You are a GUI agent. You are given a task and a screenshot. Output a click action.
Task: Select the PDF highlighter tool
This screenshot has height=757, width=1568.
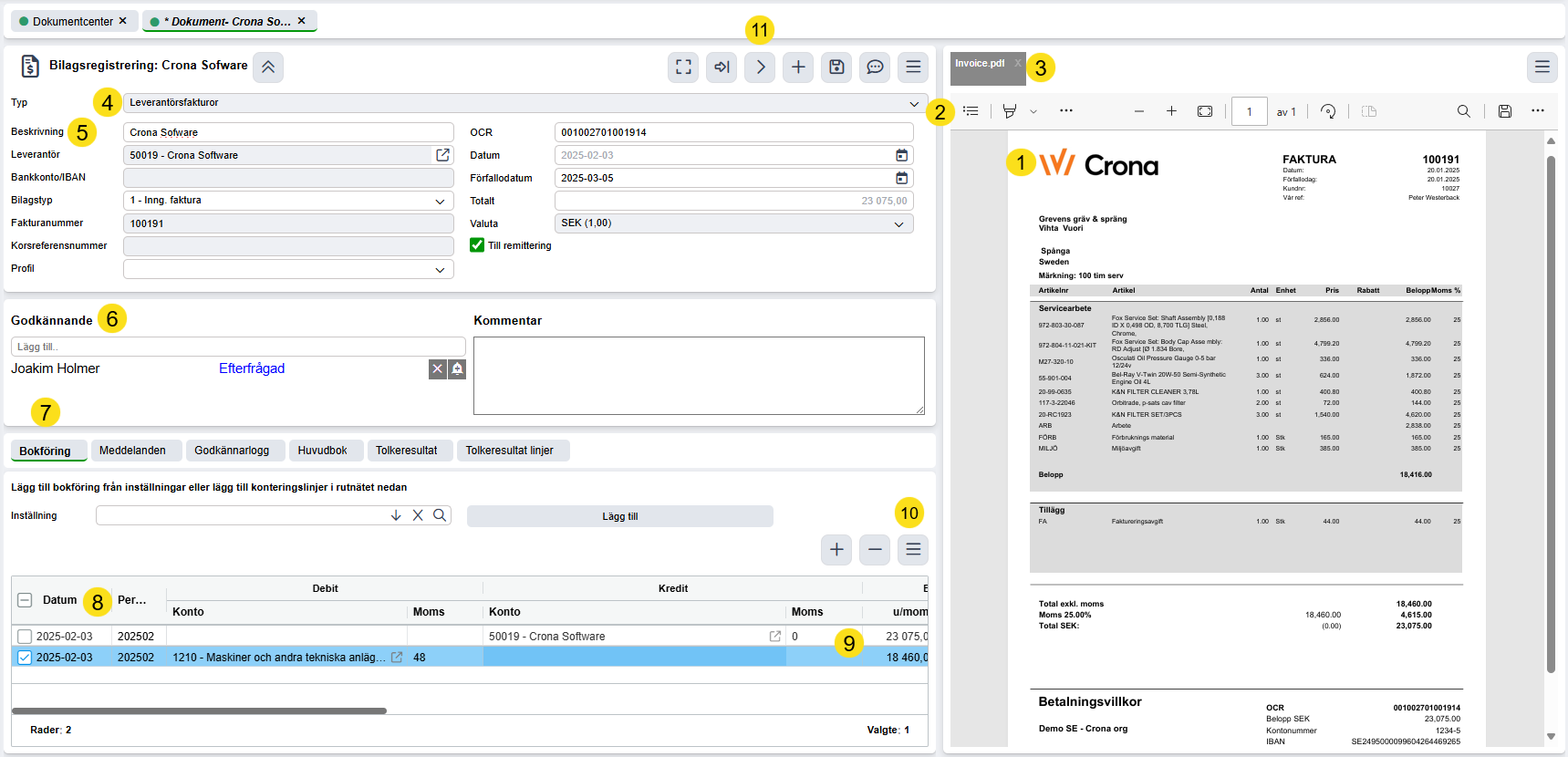click(1010, 111)
